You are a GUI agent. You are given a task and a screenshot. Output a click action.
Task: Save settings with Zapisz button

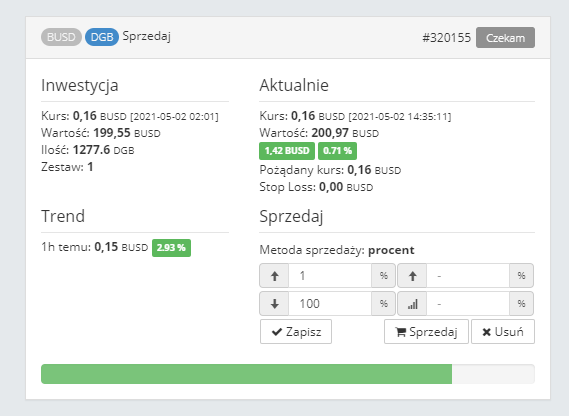(296, 331)
